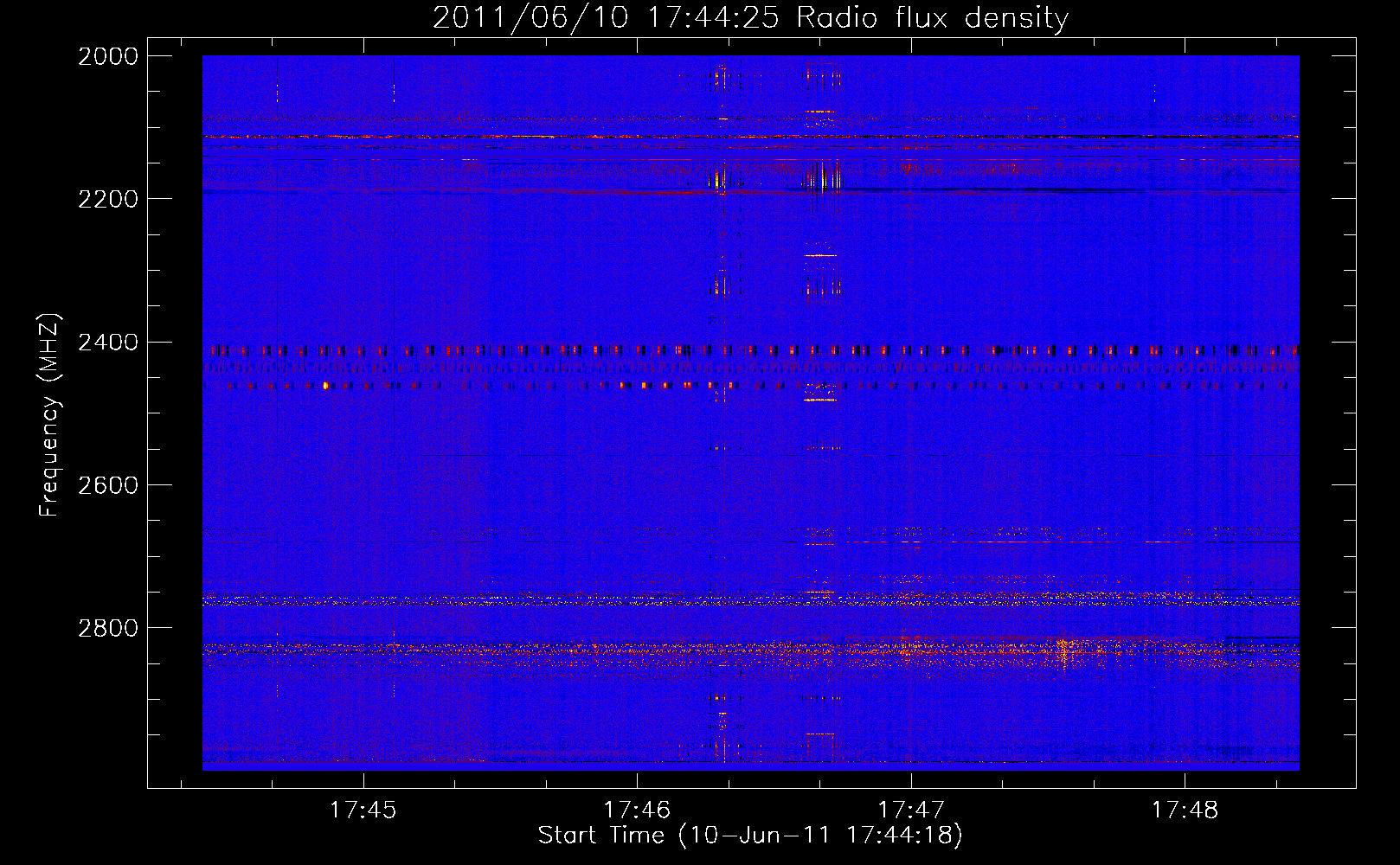Click the 2200 frequency axis label

[x=108, y=199]
